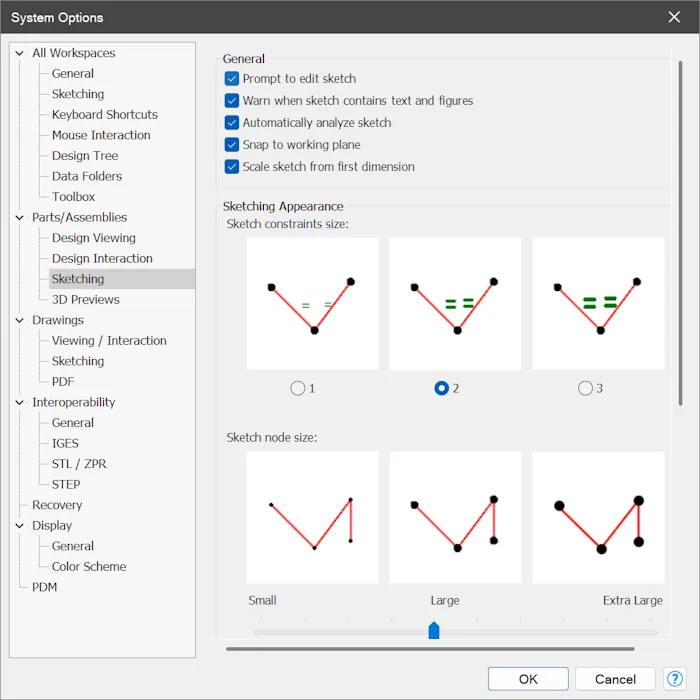Click the Display category label
Viewport: 700px width, 700px height.
52,525
